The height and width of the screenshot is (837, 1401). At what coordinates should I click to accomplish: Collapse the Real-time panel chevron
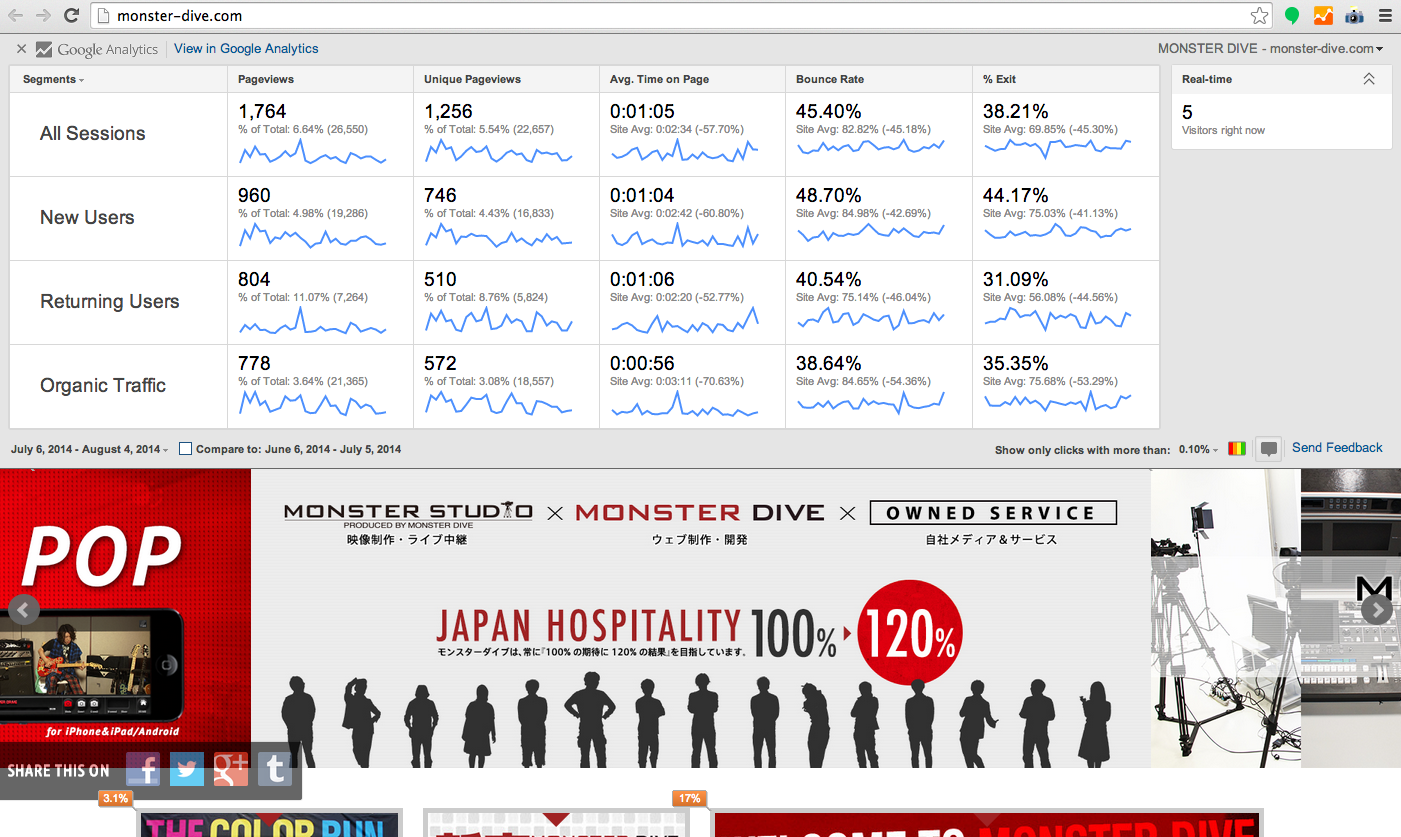click(1369, 79)
